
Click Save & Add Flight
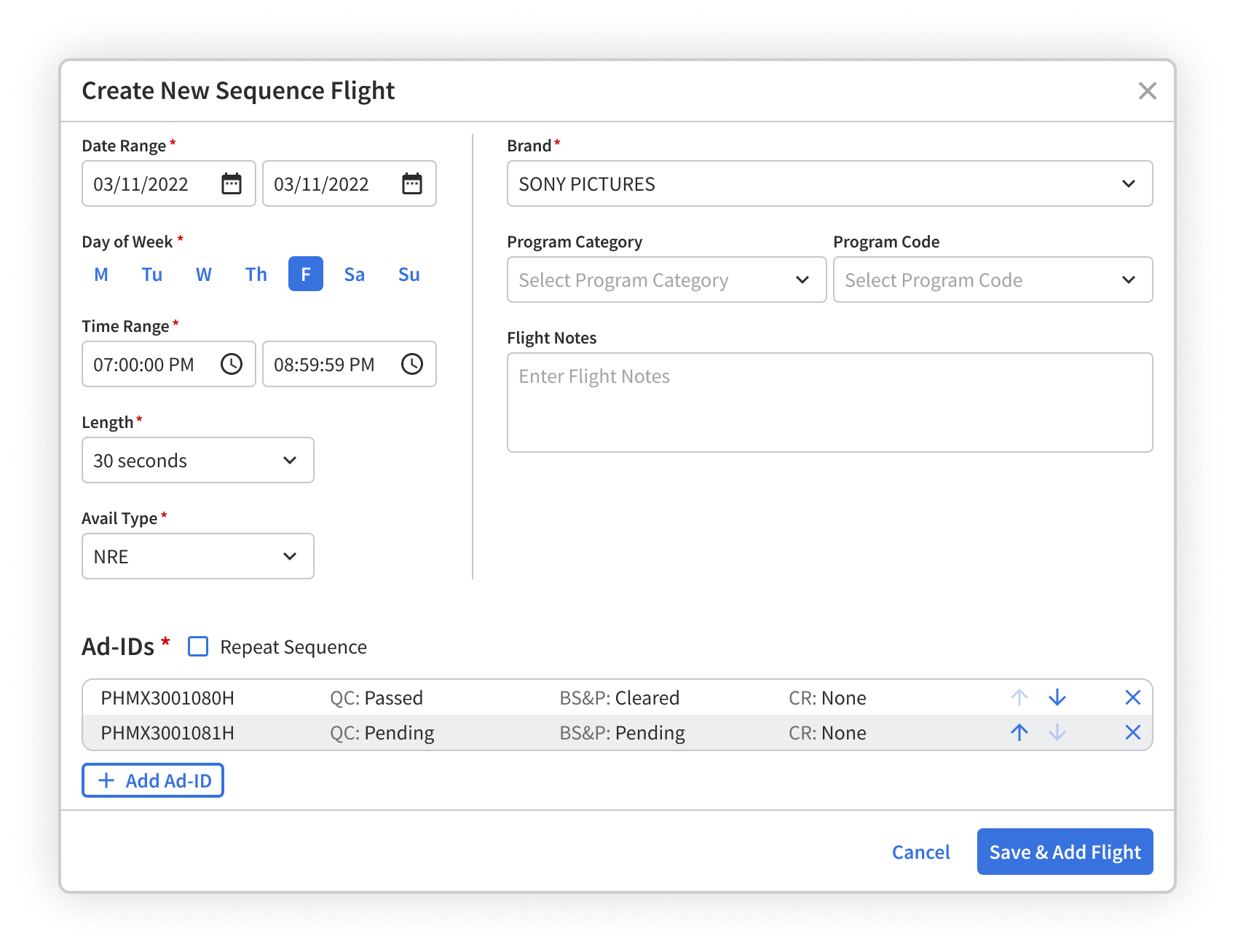click(x=1065, y=852)
